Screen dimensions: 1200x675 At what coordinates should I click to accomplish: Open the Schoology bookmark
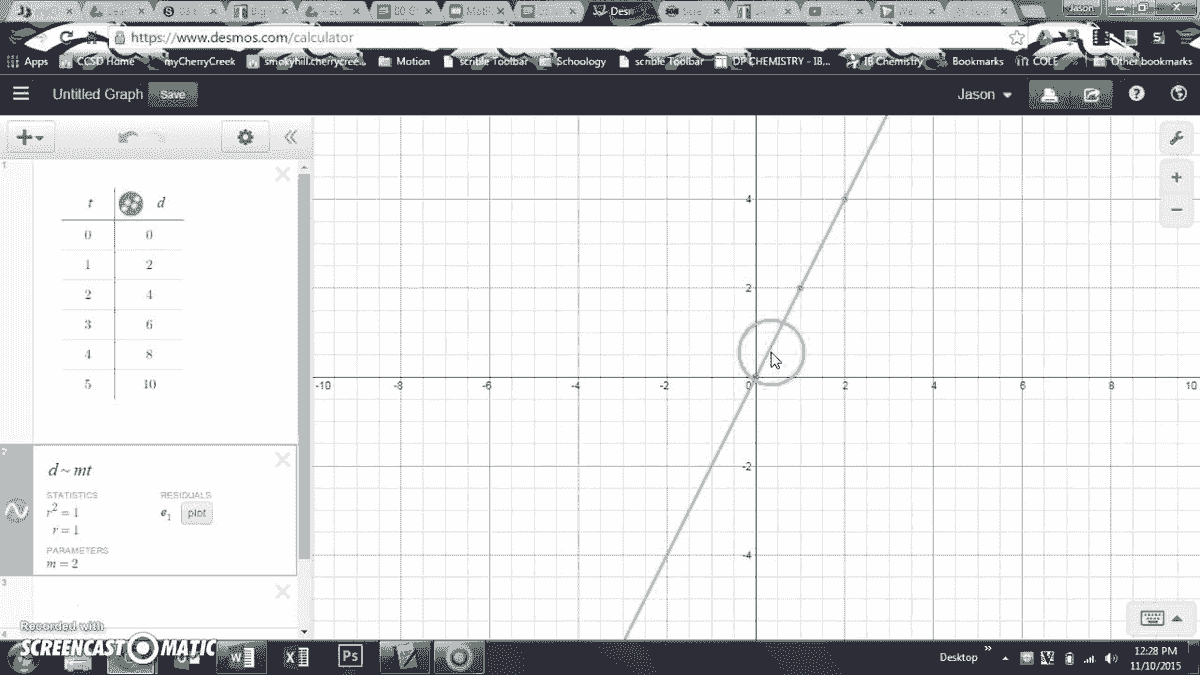[x=572, y=61]
